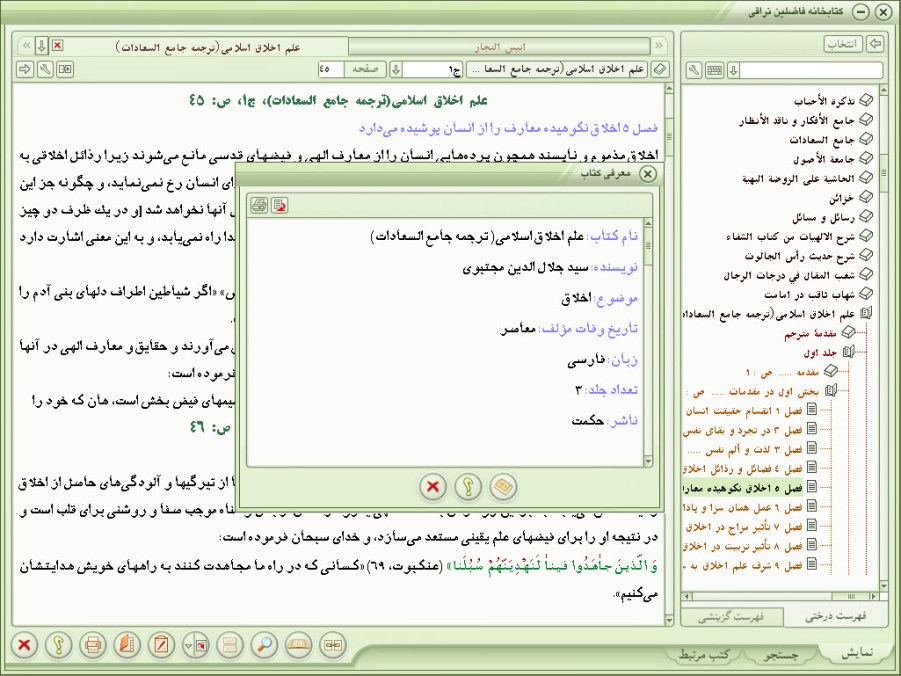This screenshot has width=901, height=676.
Task: Open فصل ٦ in the tree
Action: point(742,507)
